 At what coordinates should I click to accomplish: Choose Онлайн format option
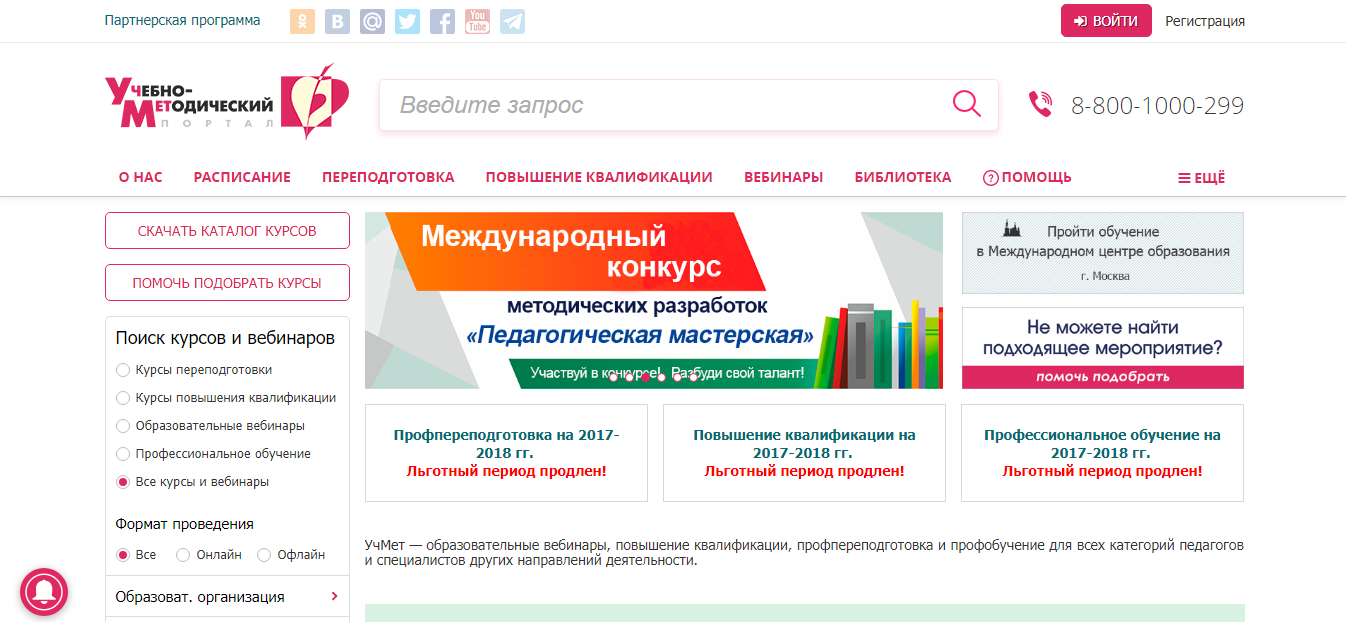182,552
